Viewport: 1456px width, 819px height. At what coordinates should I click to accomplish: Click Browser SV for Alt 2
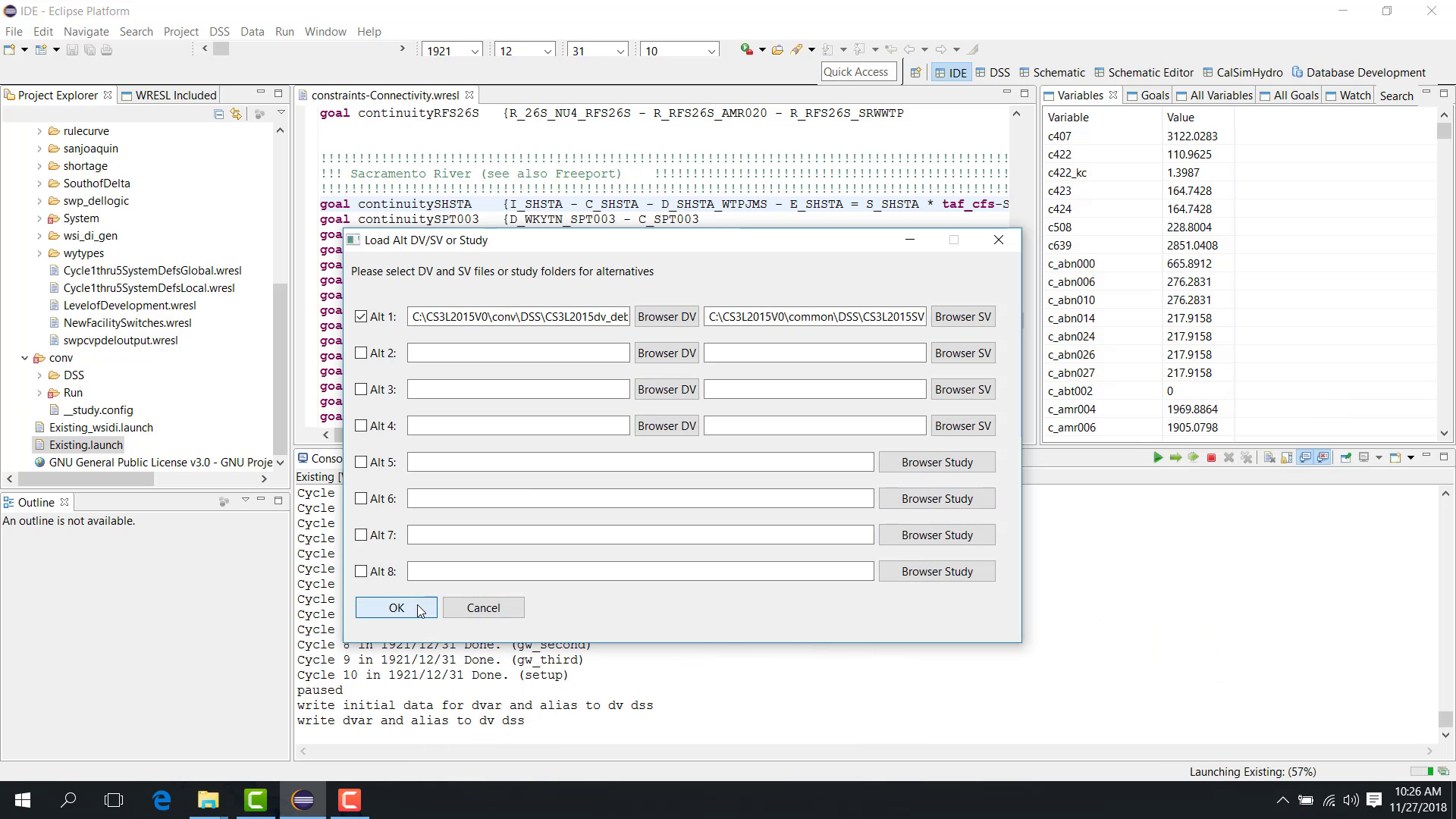963,353
